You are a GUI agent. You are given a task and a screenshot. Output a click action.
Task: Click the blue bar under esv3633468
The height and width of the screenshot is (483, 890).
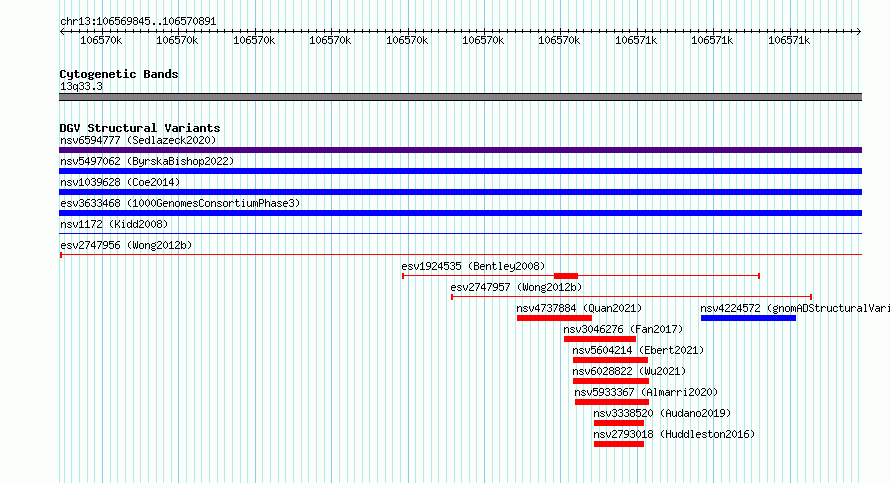click(460, 213)
